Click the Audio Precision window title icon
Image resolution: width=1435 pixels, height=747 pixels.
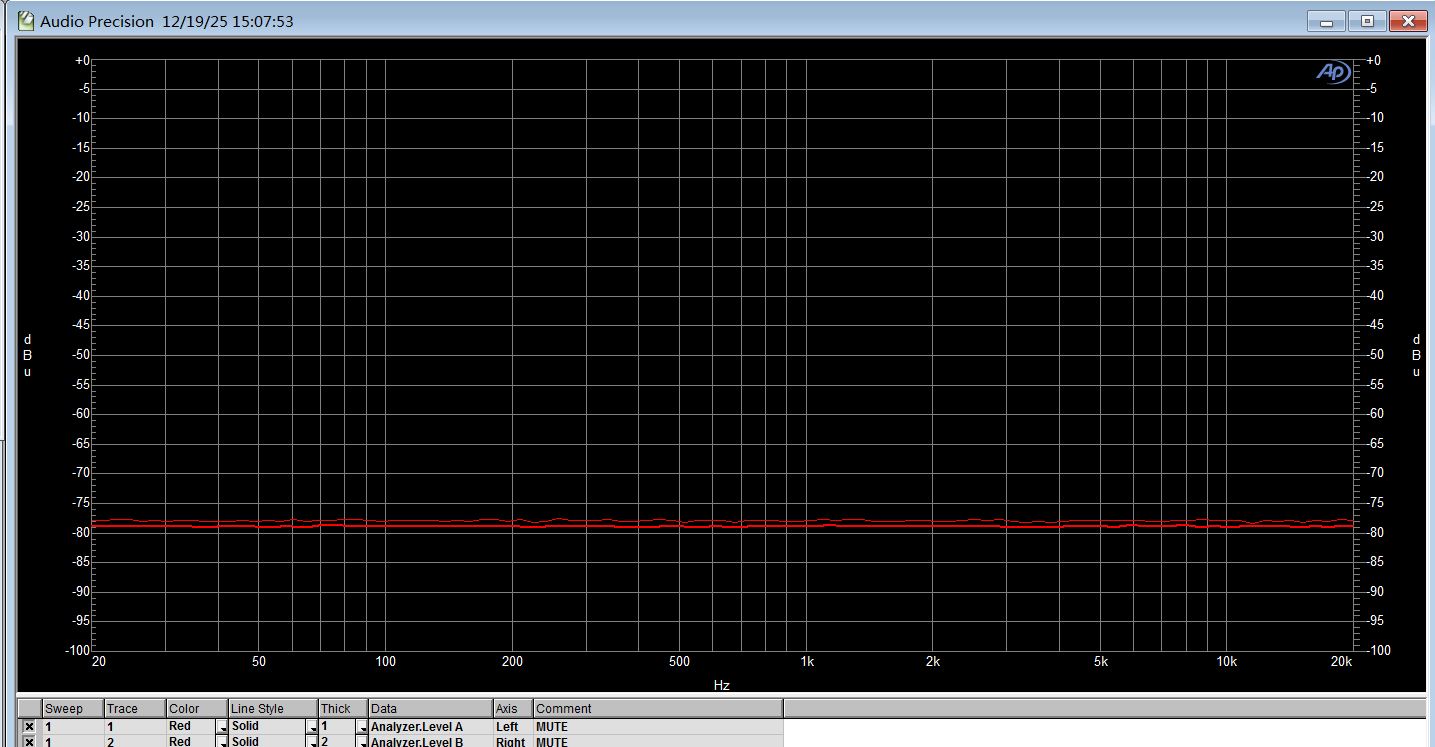click(26, 20)
